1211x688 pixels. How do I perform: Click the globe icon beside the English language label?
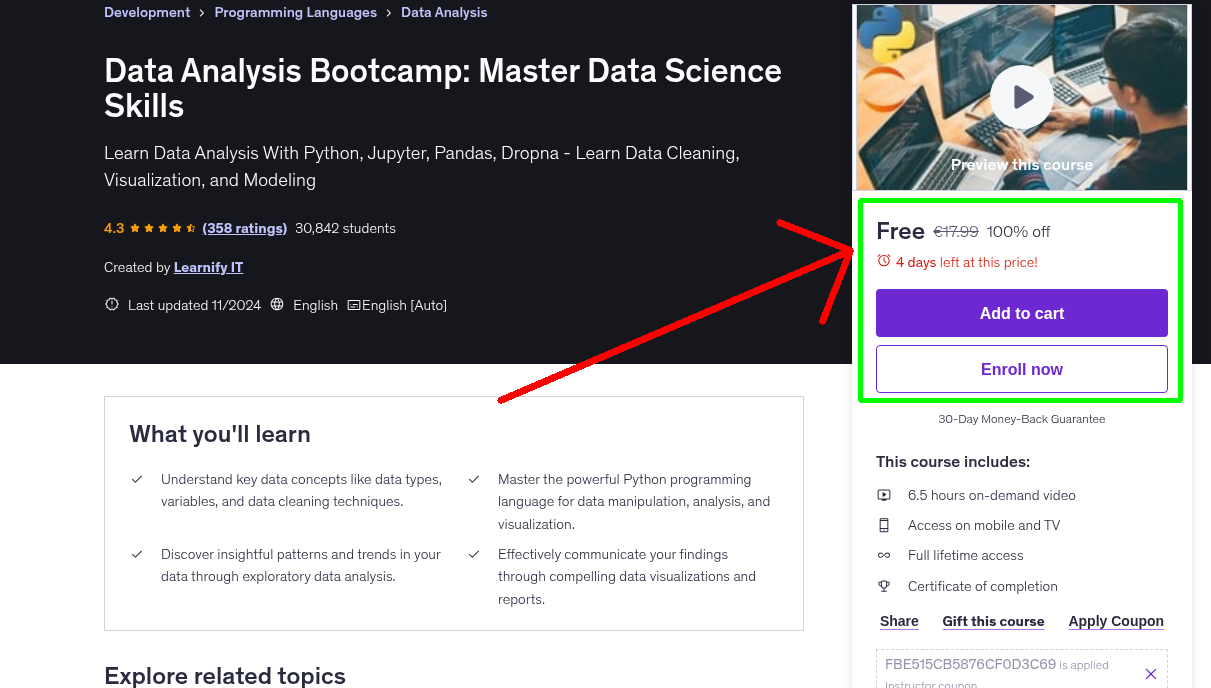click(276, 305)
